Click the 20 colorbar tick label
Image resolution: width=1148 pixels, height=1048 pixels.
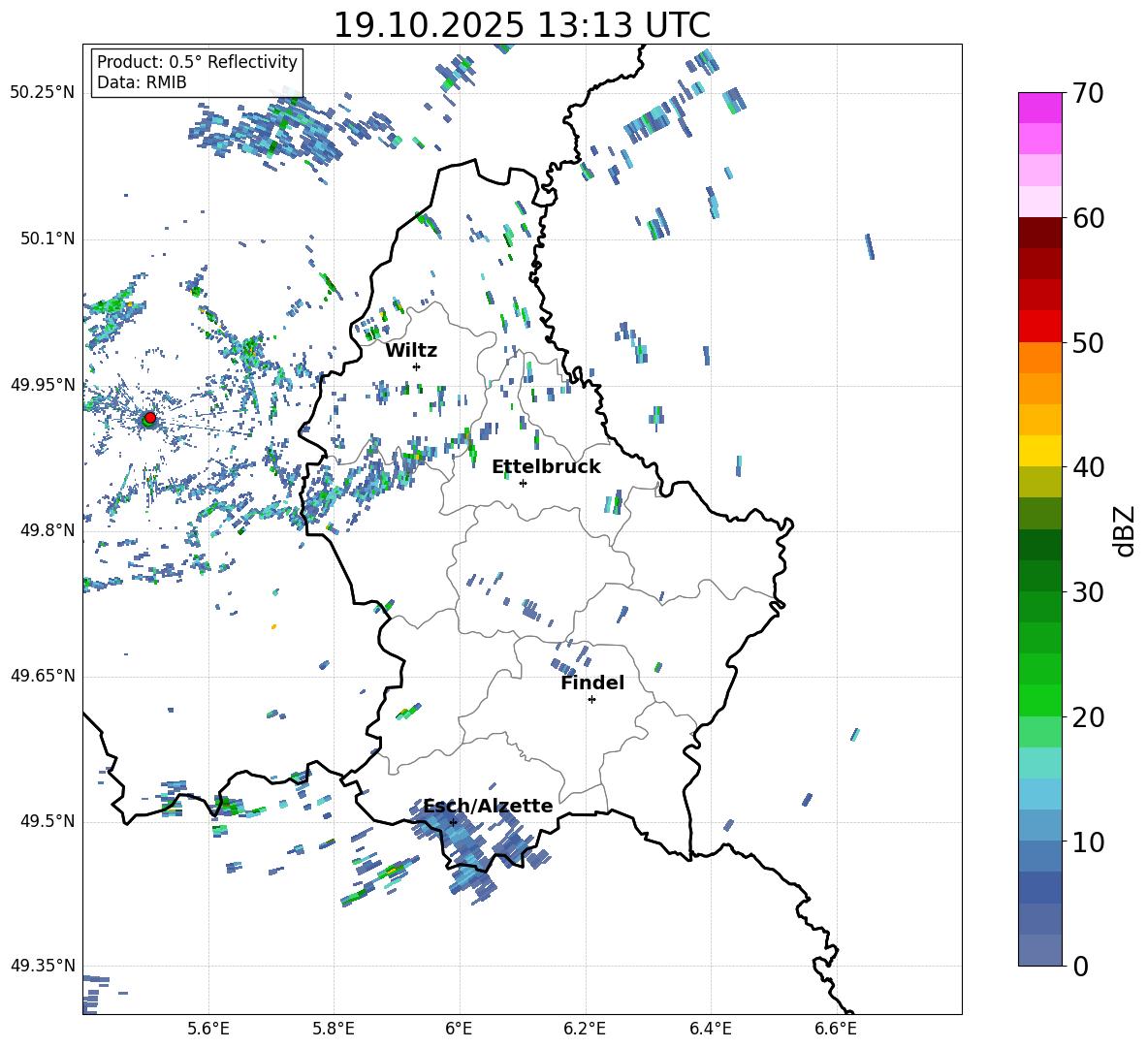click(x=1088, y=717)
